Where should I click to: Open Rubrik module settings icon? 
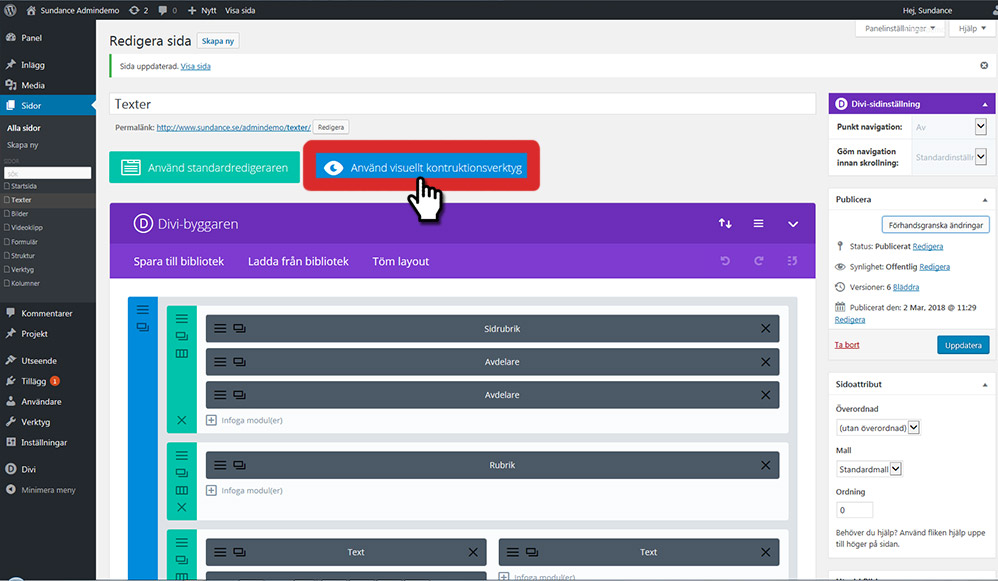[x=220, y=465]
